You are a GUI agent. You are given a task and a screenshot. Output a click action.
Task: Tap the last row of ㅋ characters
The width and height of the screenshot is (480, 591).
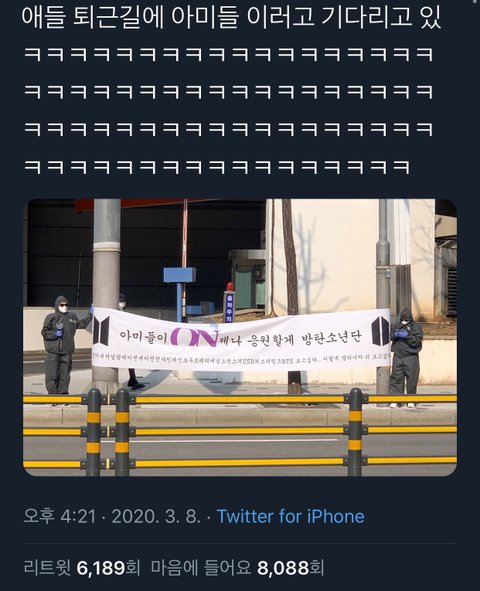(217, 166)
